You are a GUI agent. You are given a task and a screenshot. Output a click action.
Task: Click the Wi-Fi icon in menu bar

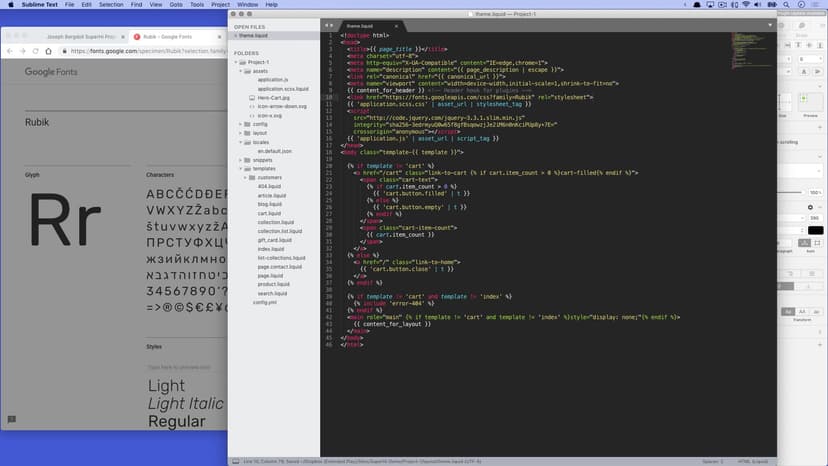tap(745, 5)
